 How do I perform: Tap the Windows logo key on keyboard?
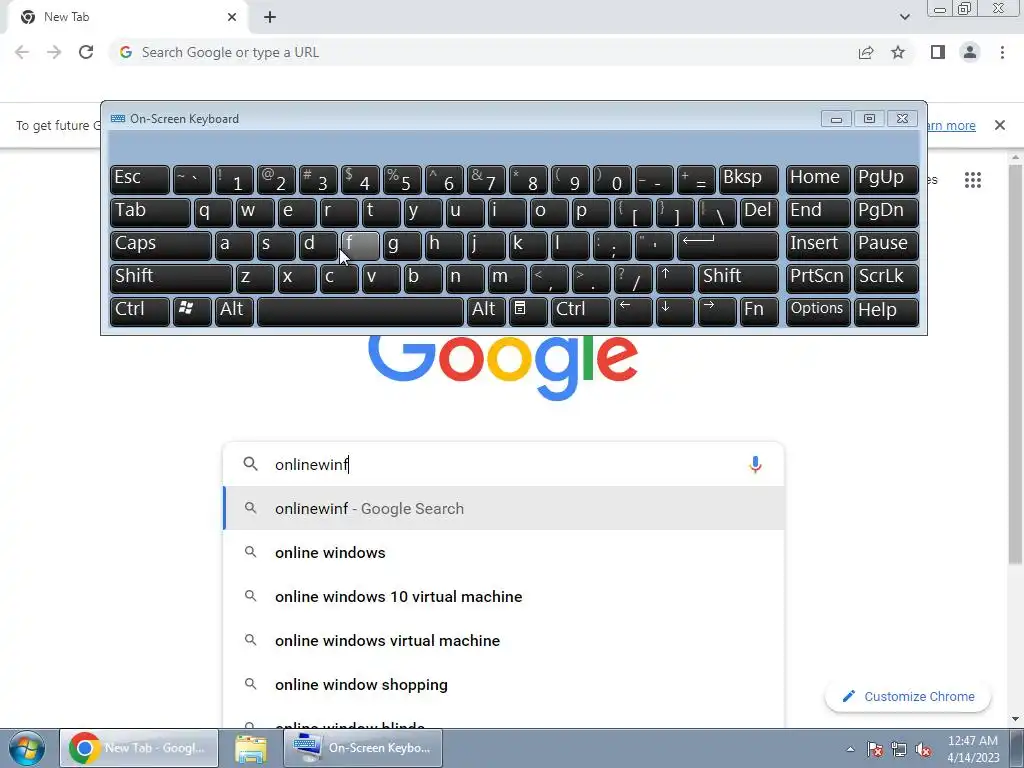click(191, 310)
